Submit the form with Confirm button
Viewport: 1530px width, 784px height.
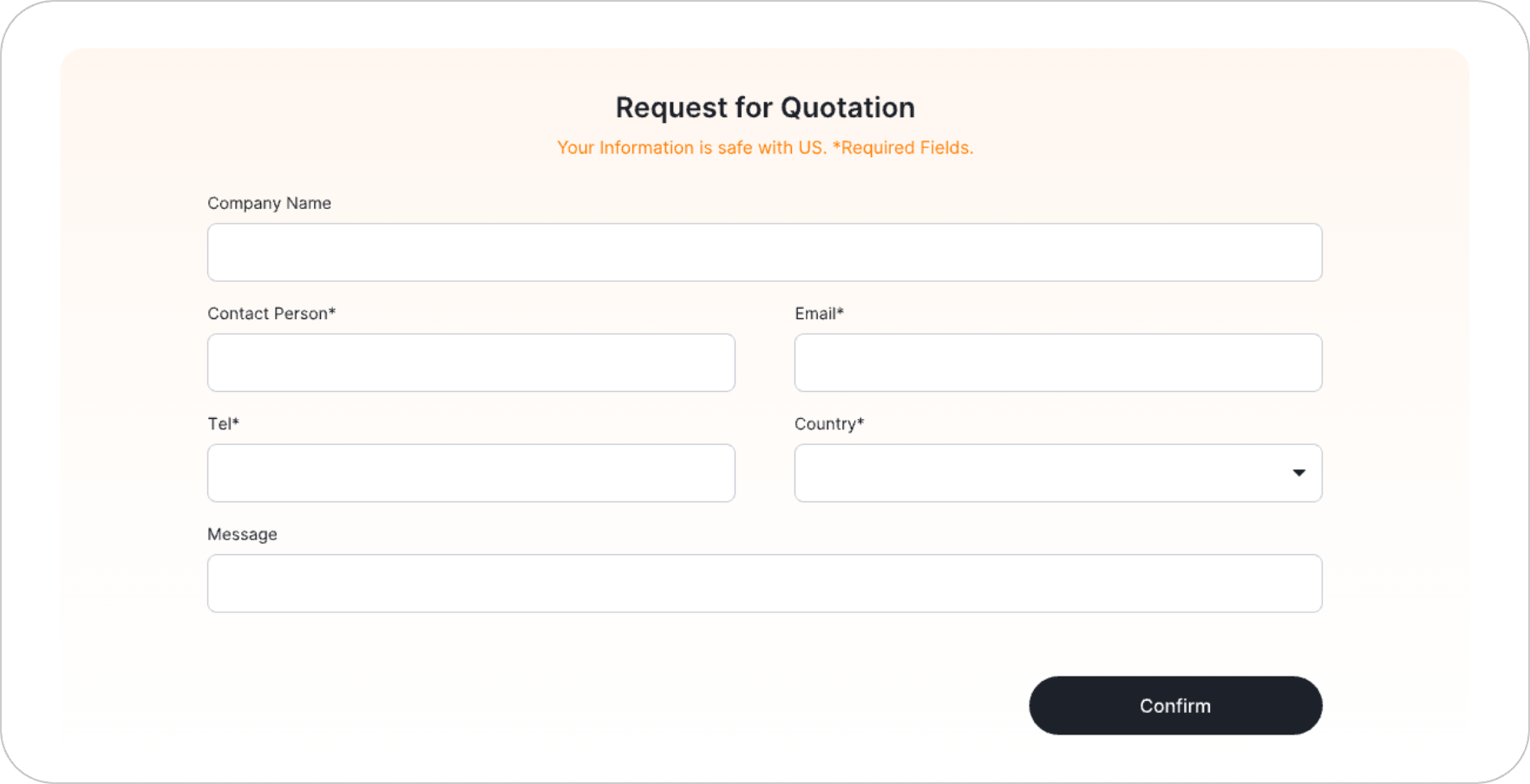pos(1175,706)
